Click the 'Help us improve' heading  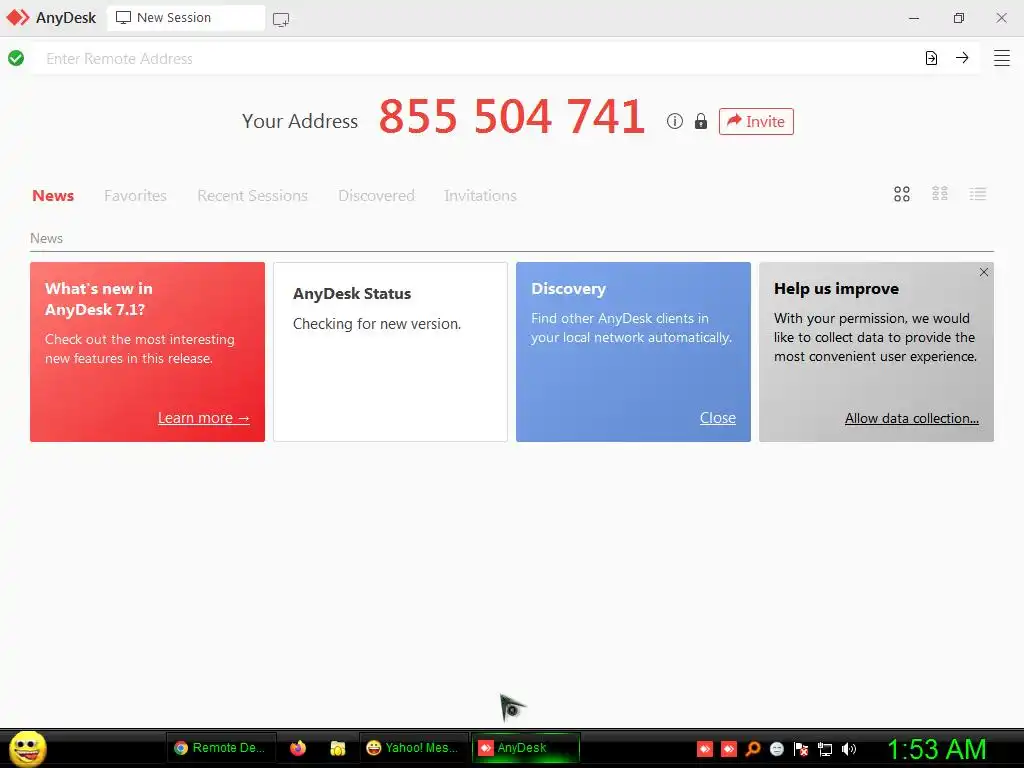coord(837,289)
